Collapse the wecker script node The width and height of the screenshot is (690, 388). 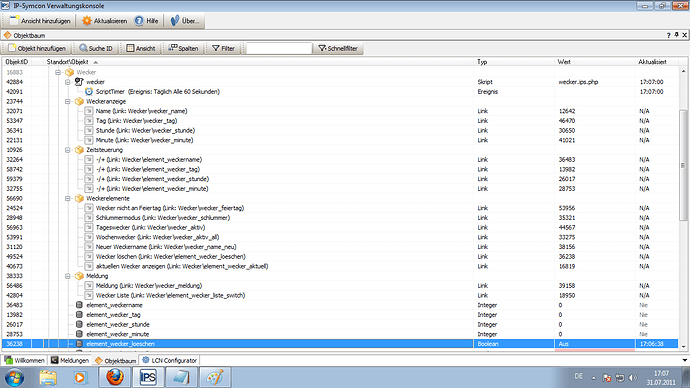tap(68, 82)
